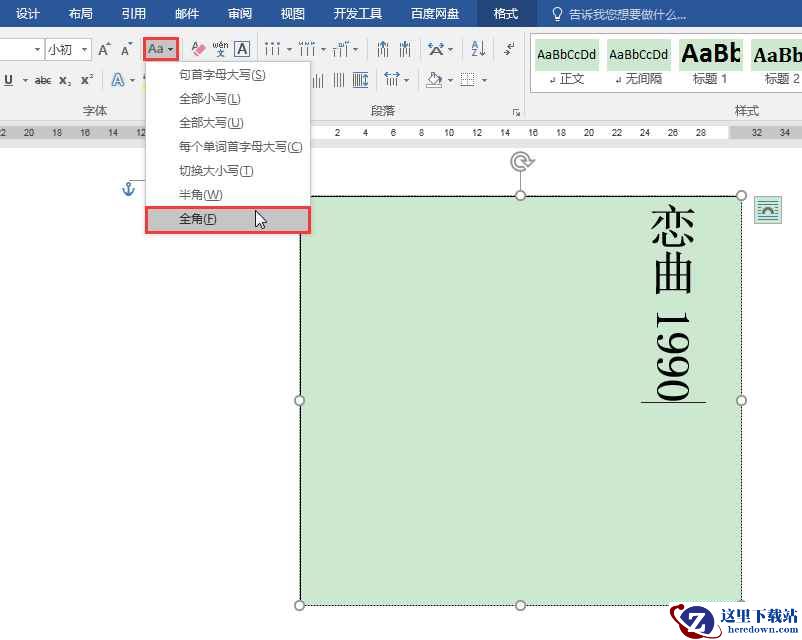Switch to the 布局 ribbon tab
Viewport: 802px width, 640px height.
coord(81,14)
